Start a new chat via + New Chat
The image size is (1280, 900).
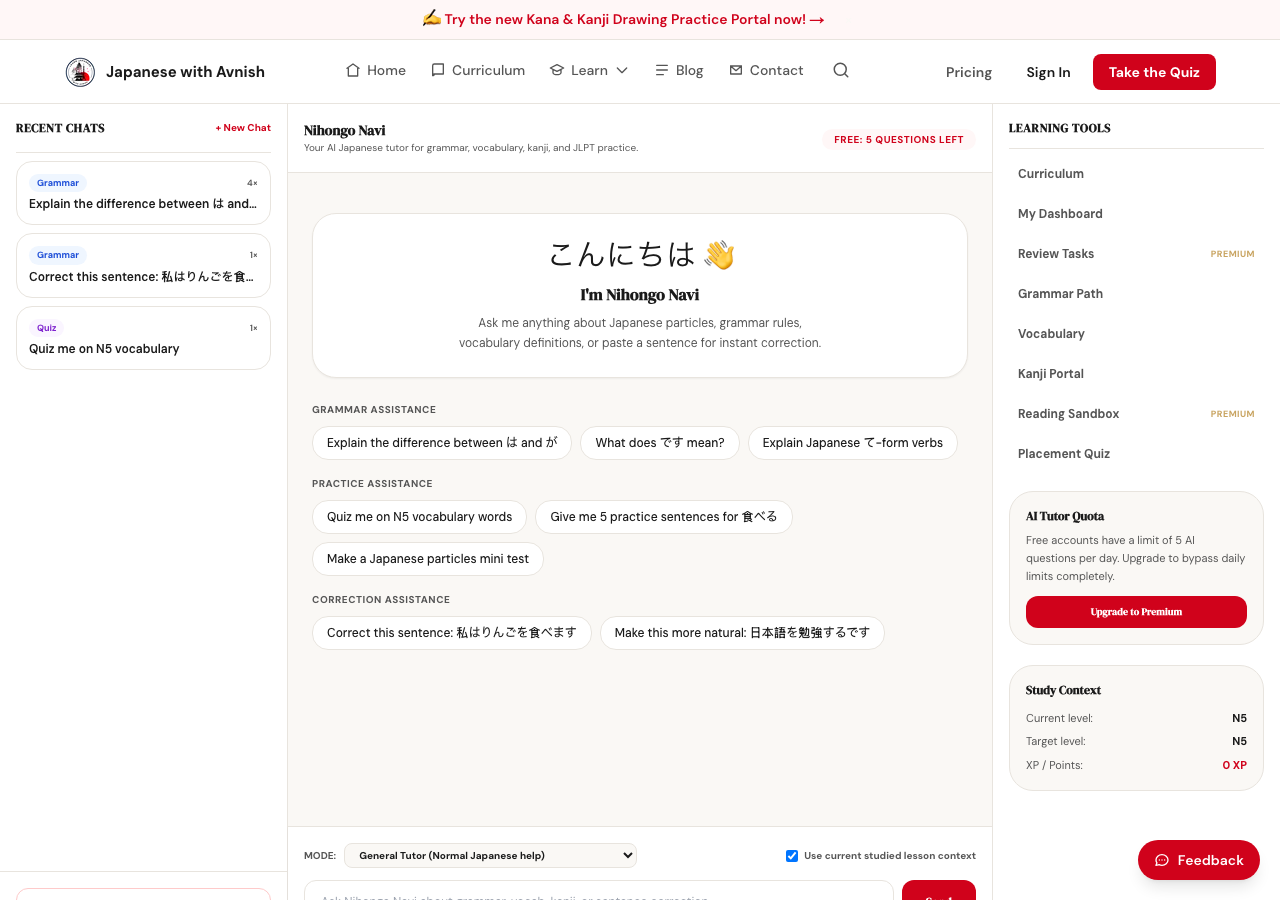coord(243,128)
